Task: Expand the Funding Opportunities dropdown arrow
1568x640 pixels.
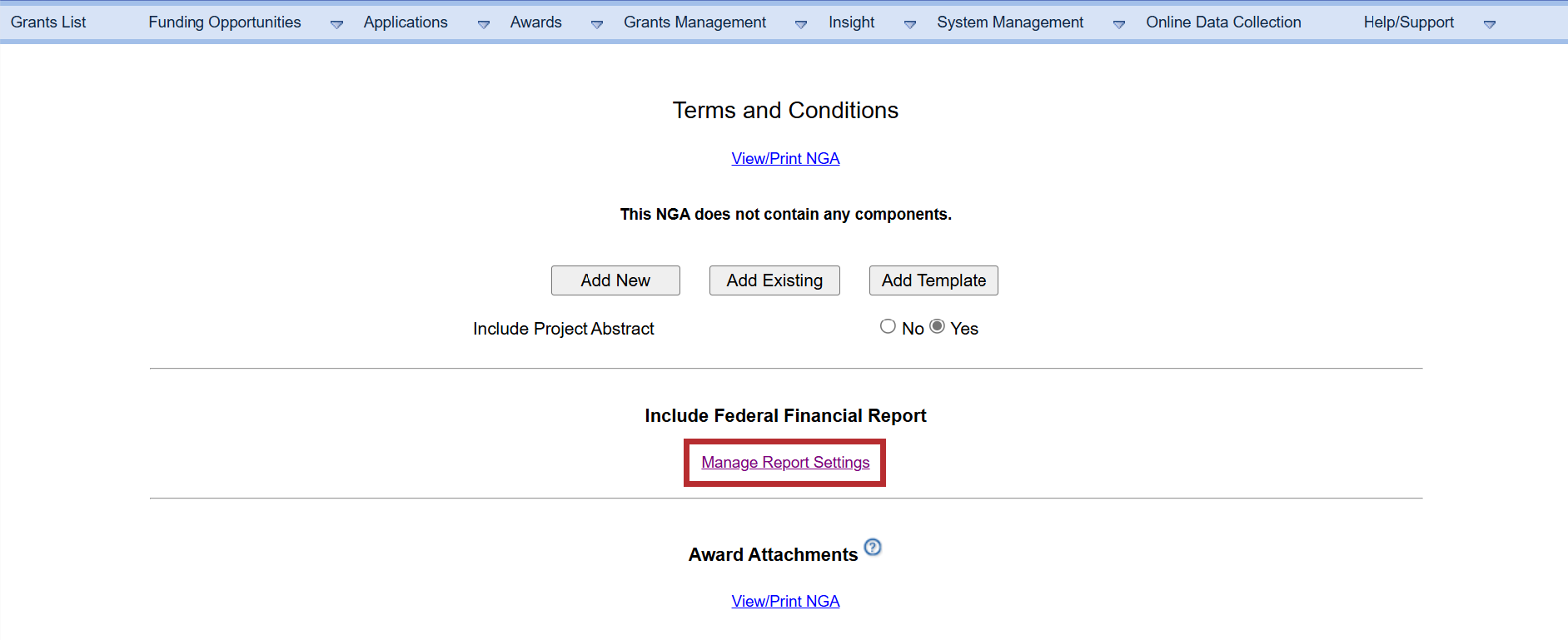Action: click(x=336, y=24)
